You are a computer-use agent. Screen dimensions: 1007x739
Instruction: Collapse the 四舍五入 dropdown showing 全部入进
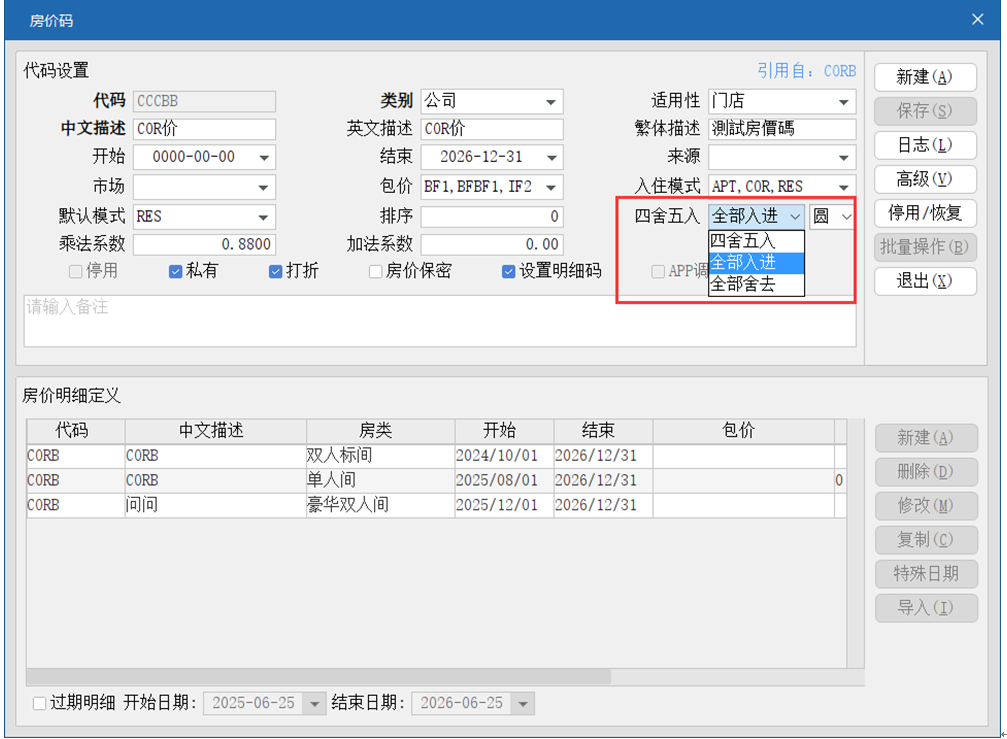point(795,216)
